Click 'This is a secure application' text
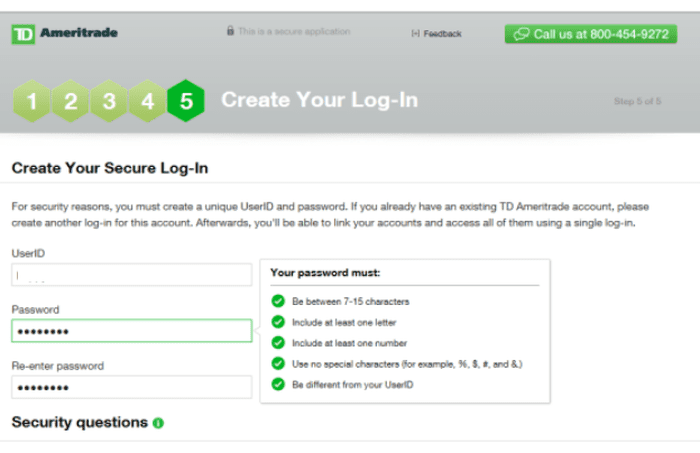The image size is (700, 453). 294,31
